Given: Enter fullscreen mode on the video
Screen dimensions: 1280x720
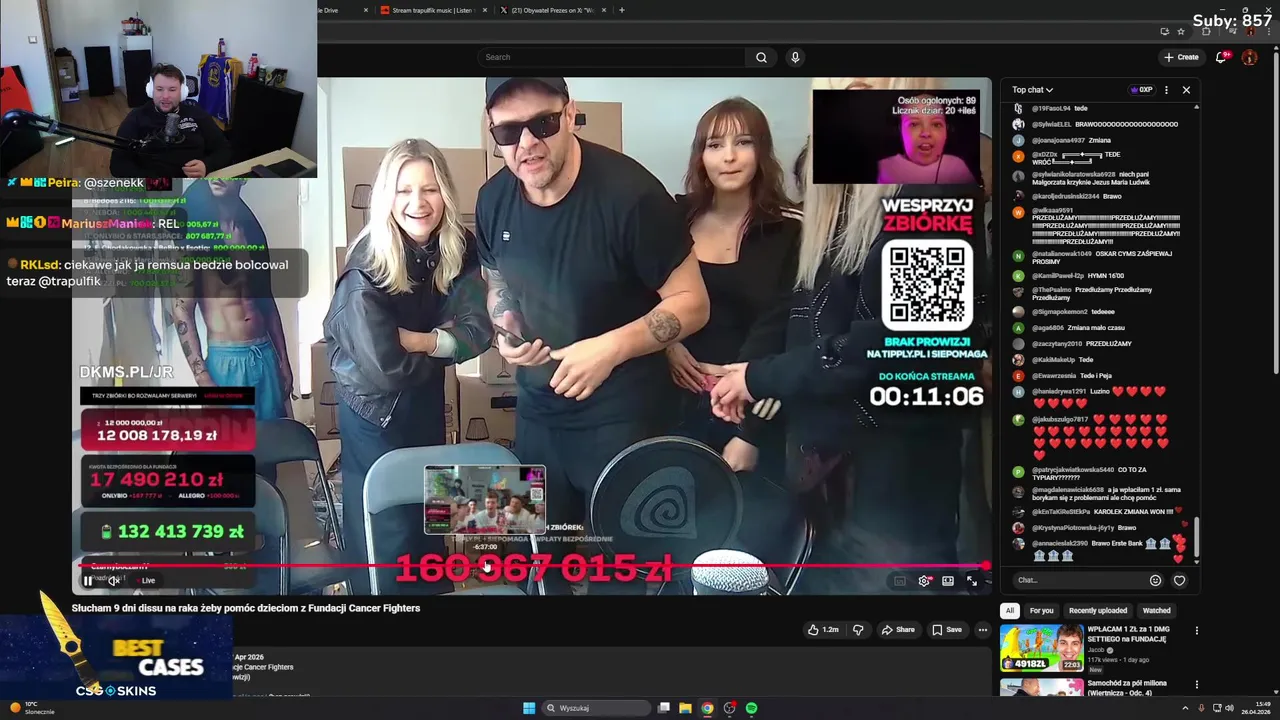Looking at the screenshot, I should click(x=972, y=581).
